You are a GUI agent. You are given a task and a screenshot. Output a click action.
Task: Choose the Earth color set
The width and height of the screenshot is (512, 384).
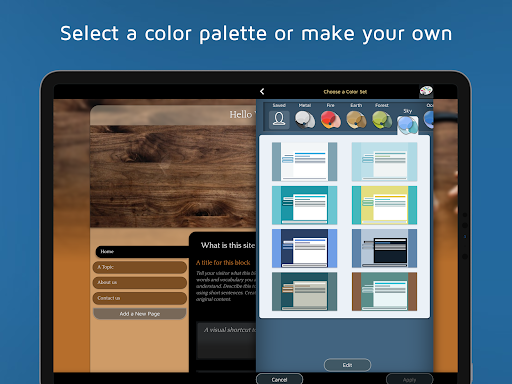356,120
